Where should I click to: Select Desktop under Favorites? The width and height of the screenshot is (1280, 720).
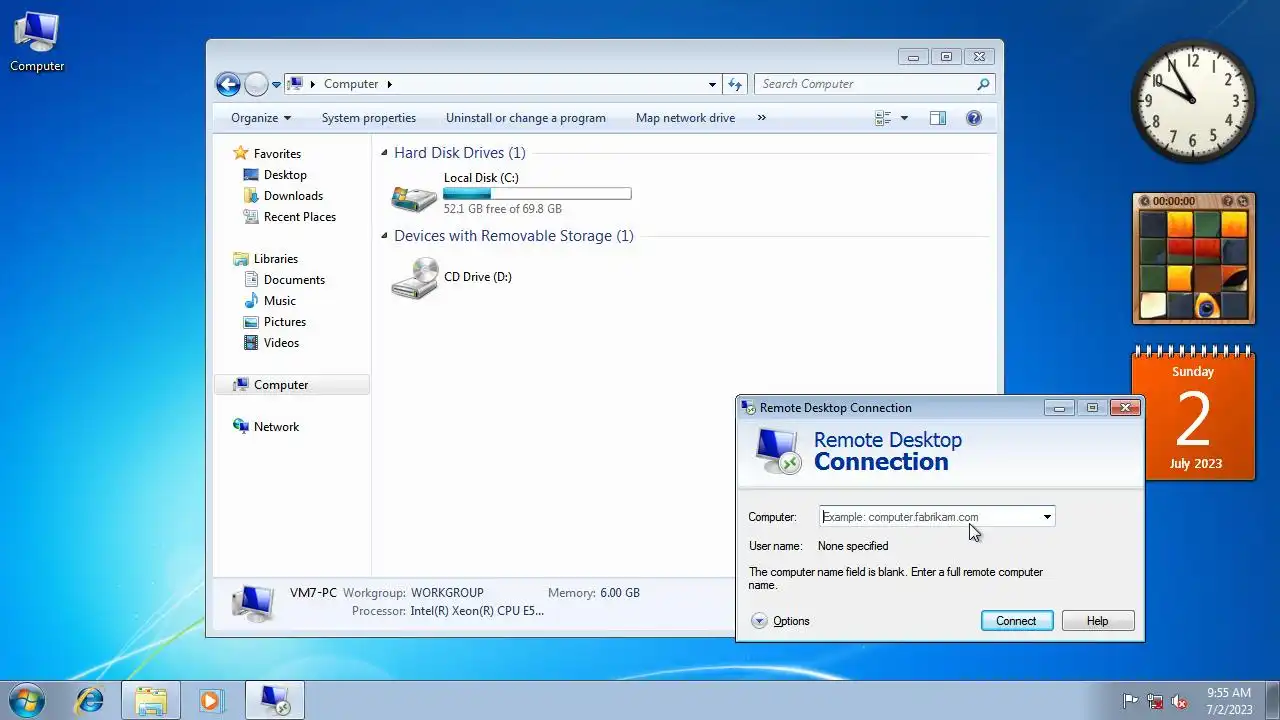(x=275, y=175)
